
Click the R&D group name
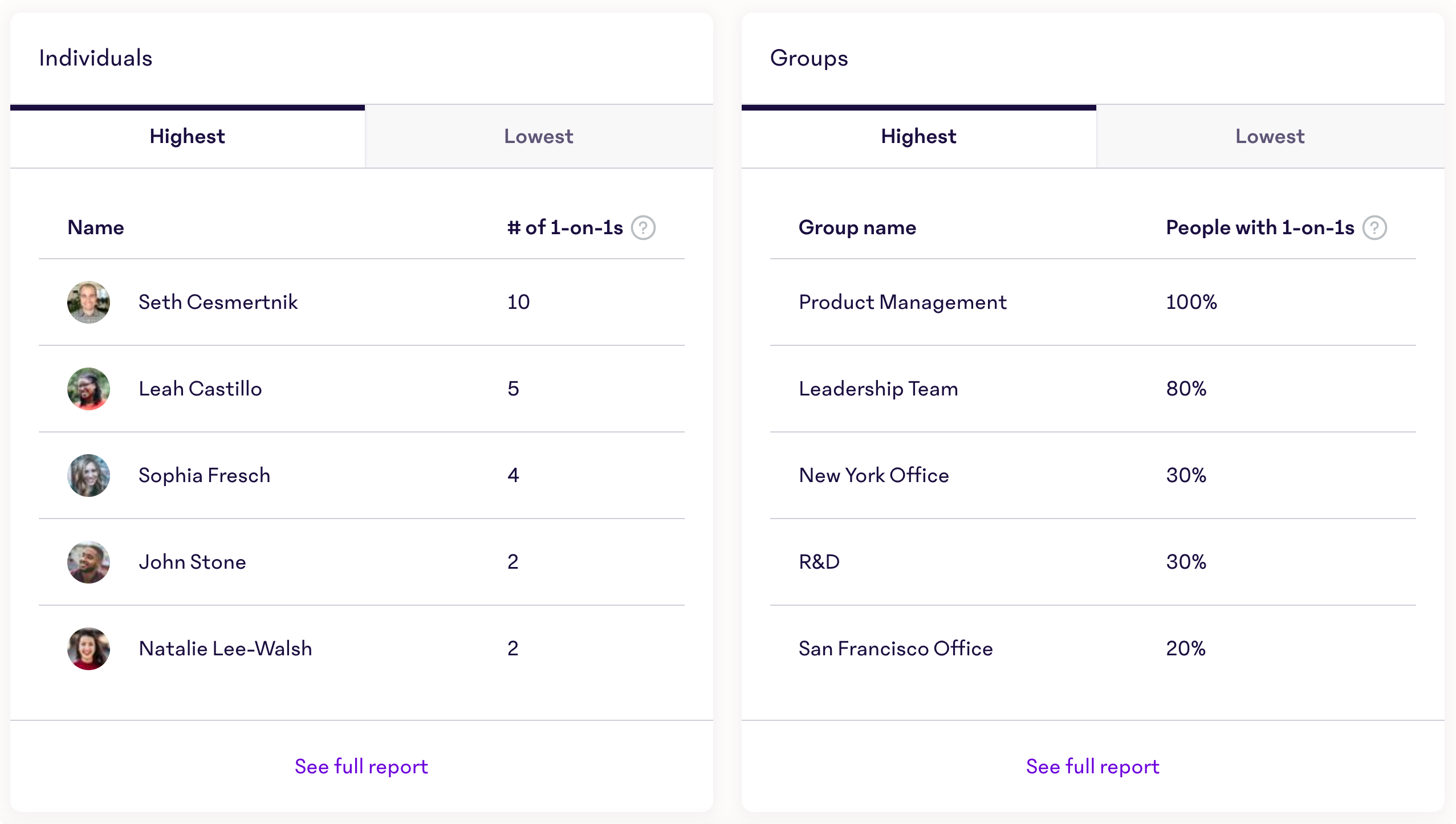tap(819, 562)
